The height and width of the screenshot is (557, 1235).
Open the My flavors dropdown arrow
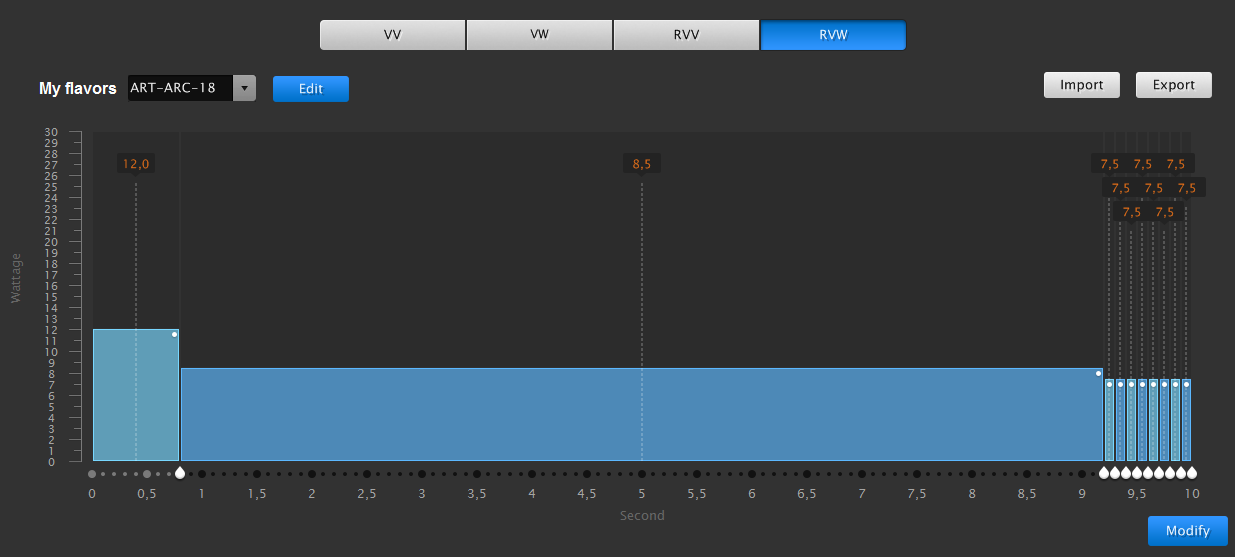coord(244,88)
